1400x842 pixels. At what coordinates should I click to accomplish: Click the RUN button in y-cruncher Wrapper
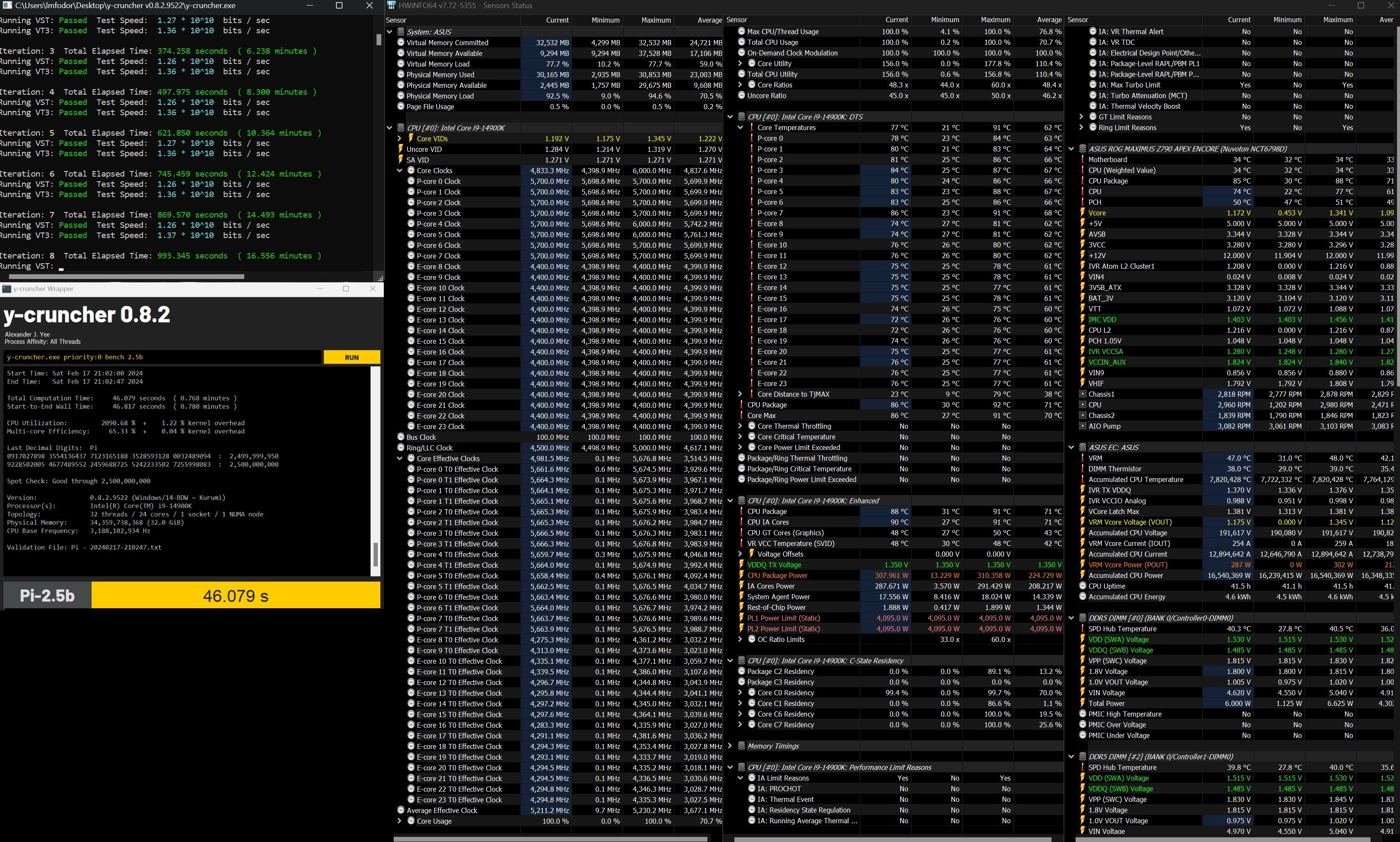pos(352,357)
